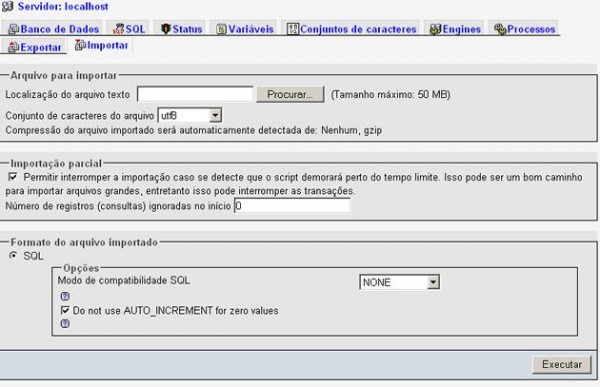This screenshot has height=387, width=600.
Task: Click the server icon beside Servidor: localhost
Action: pos(8,6)
